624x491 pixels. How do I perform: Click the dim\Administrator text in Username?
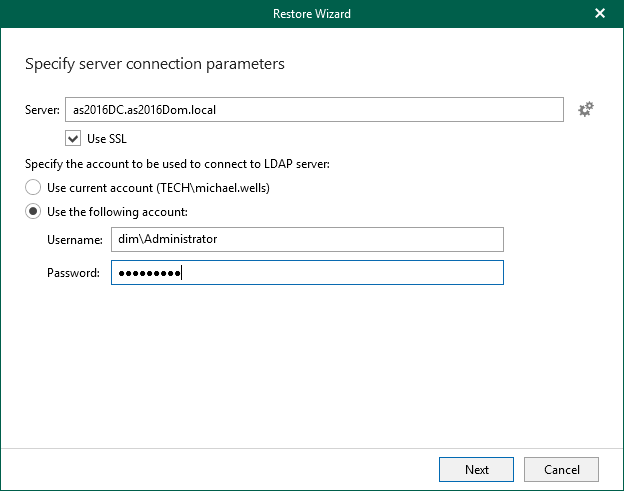click(x=167, y=239)
